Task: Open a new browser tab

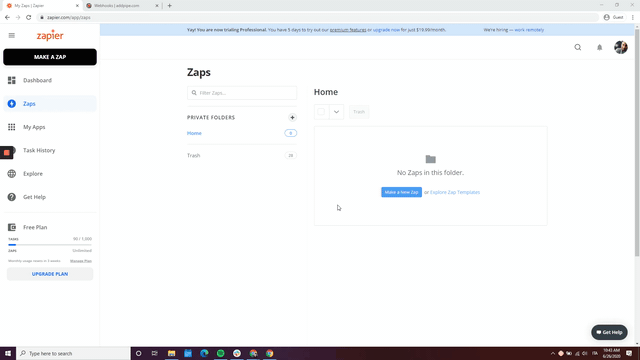Action: coord(169,6)
